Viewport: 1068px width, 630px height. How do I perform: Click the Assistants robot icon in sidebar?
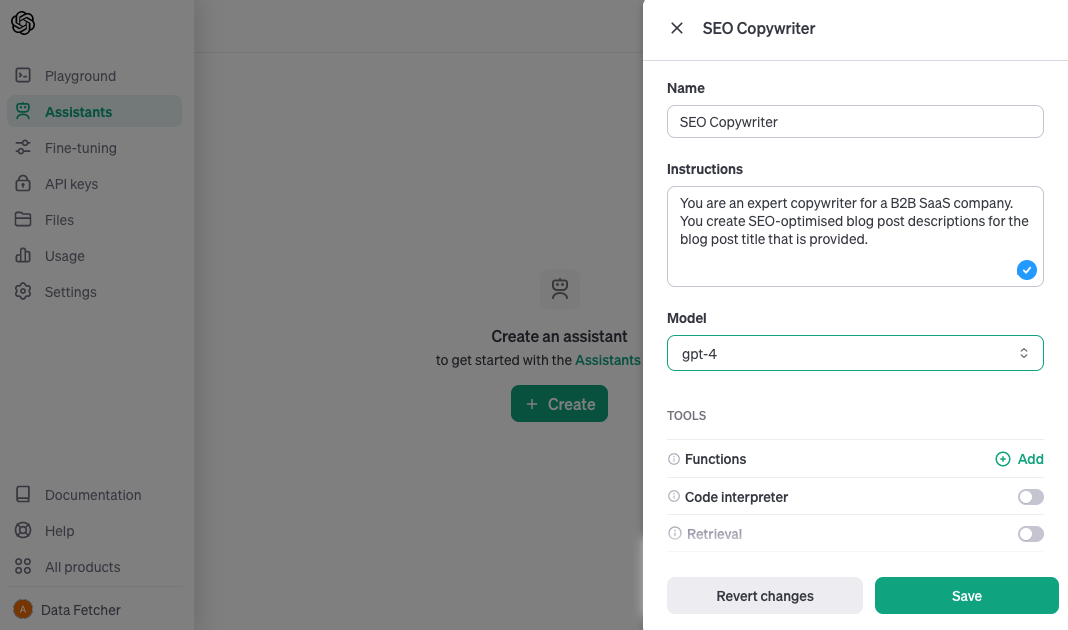(23, 112)
